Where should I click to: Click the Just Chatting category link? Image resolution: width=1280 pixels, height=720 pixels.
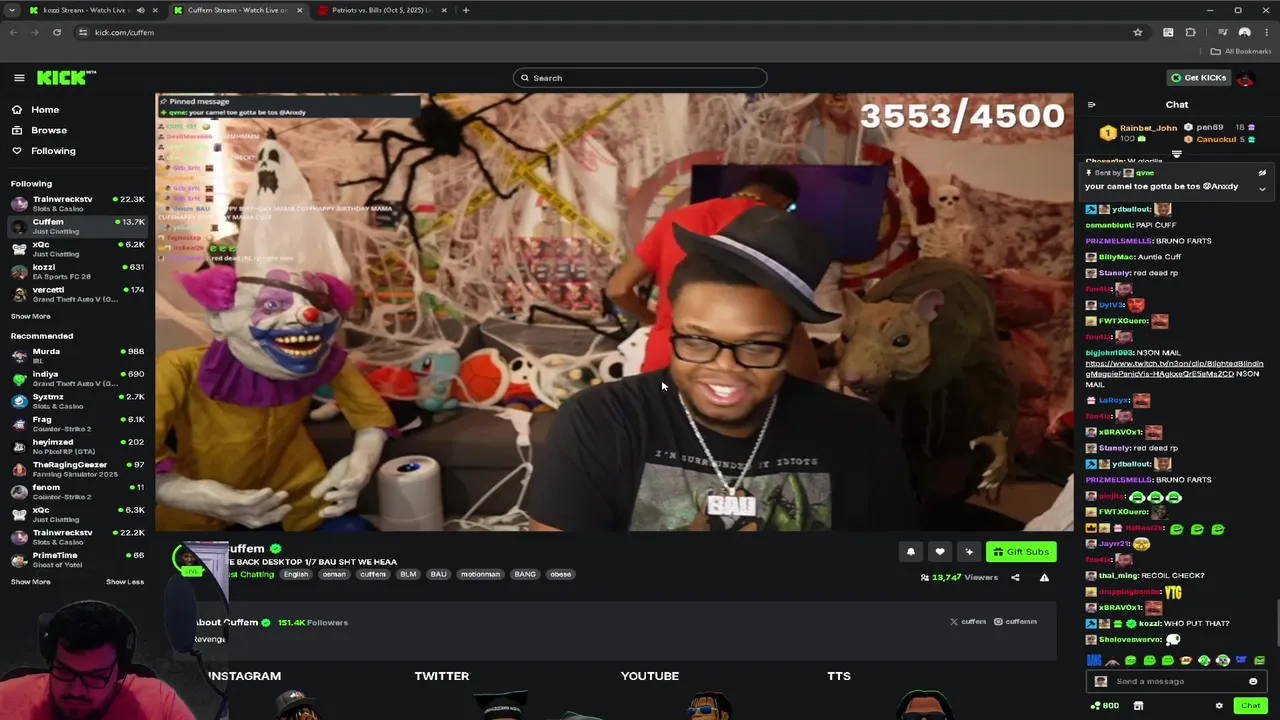click(250, 574)
